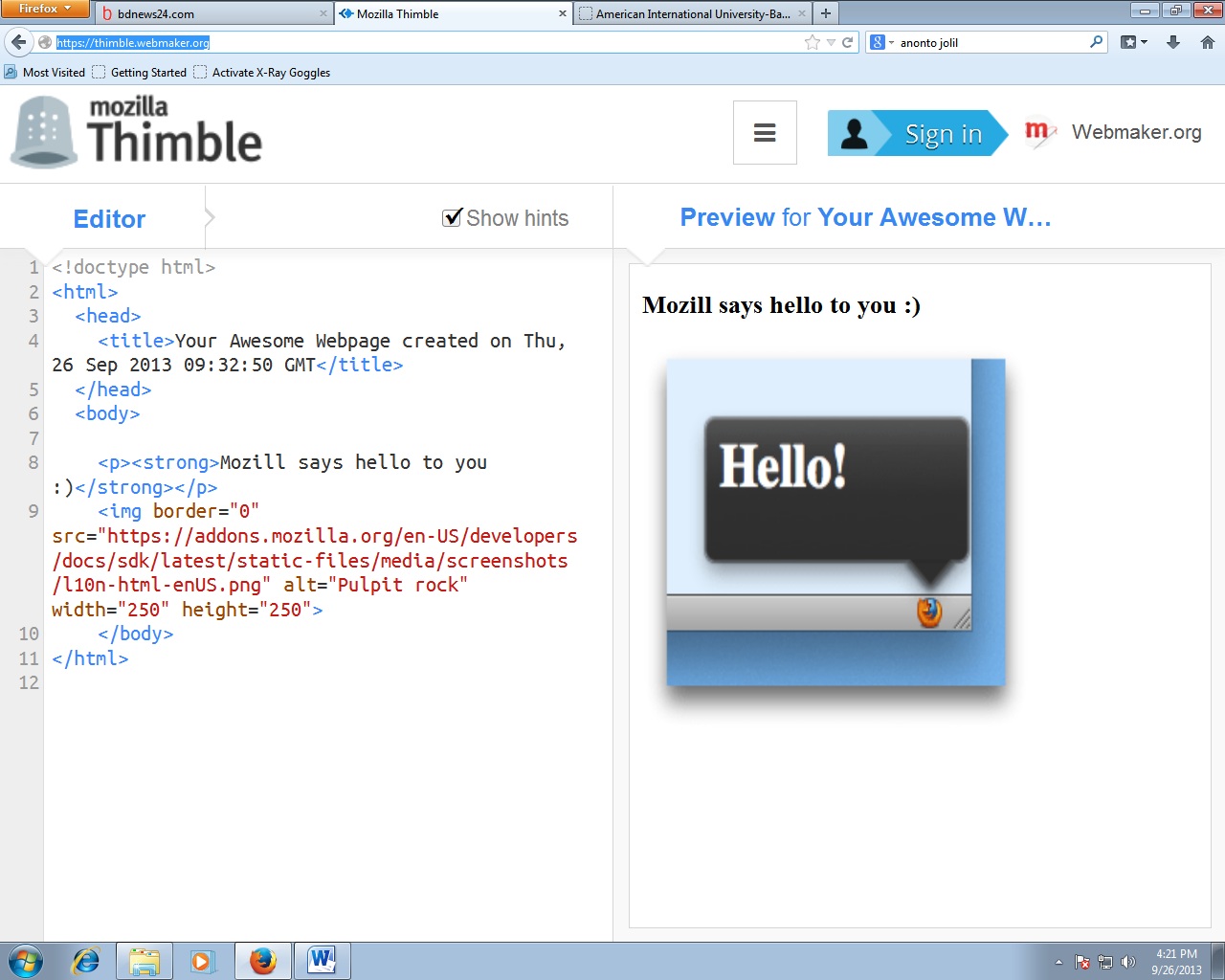The image size is (1225, 980).
Task: Click Firefox icon in taskbar
Action: (262, 961)
